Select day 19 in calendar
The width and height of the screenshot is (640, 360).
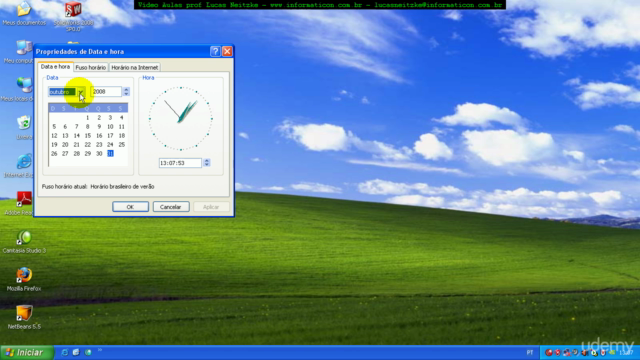tap(54, 144)
